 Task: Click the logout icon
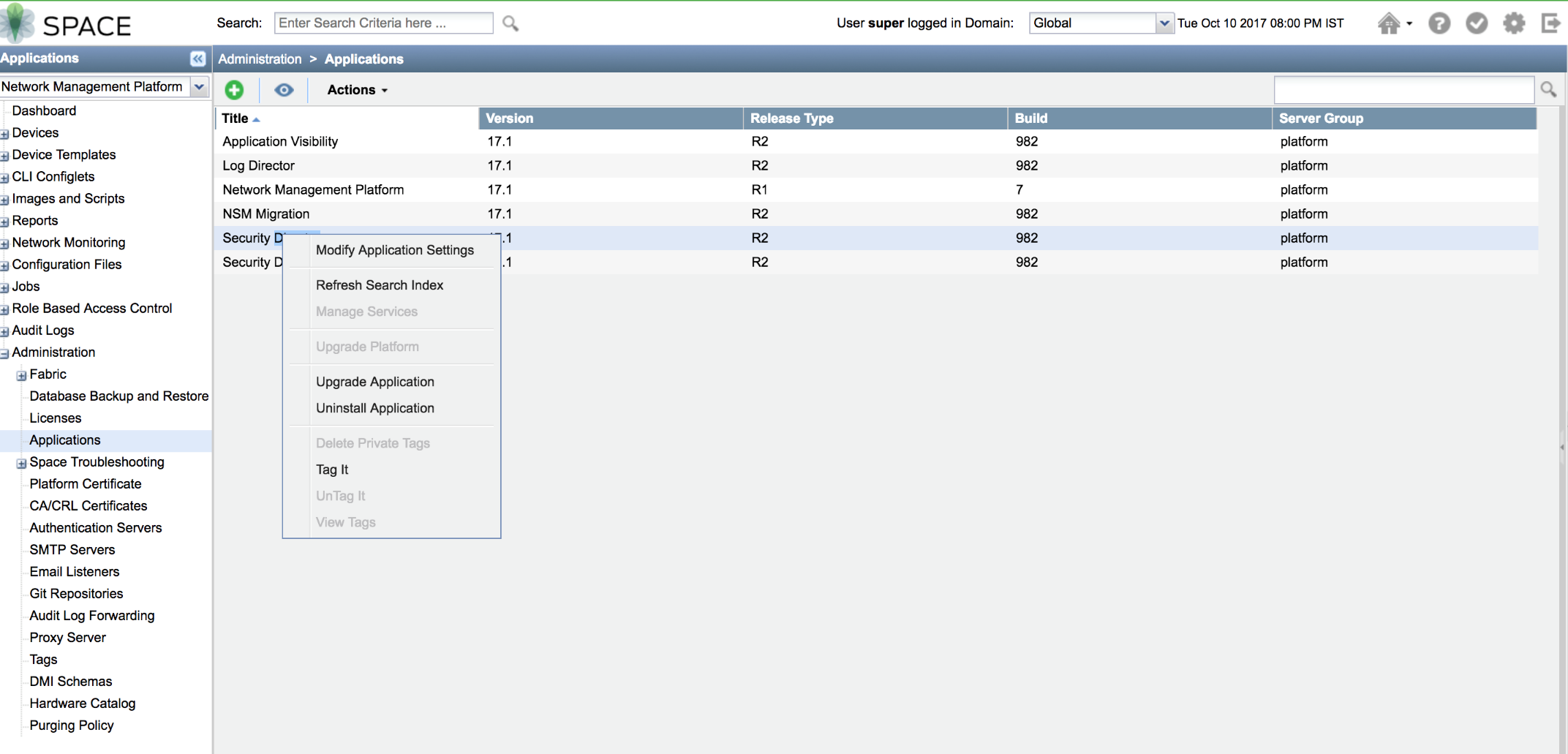point(1550,23)
